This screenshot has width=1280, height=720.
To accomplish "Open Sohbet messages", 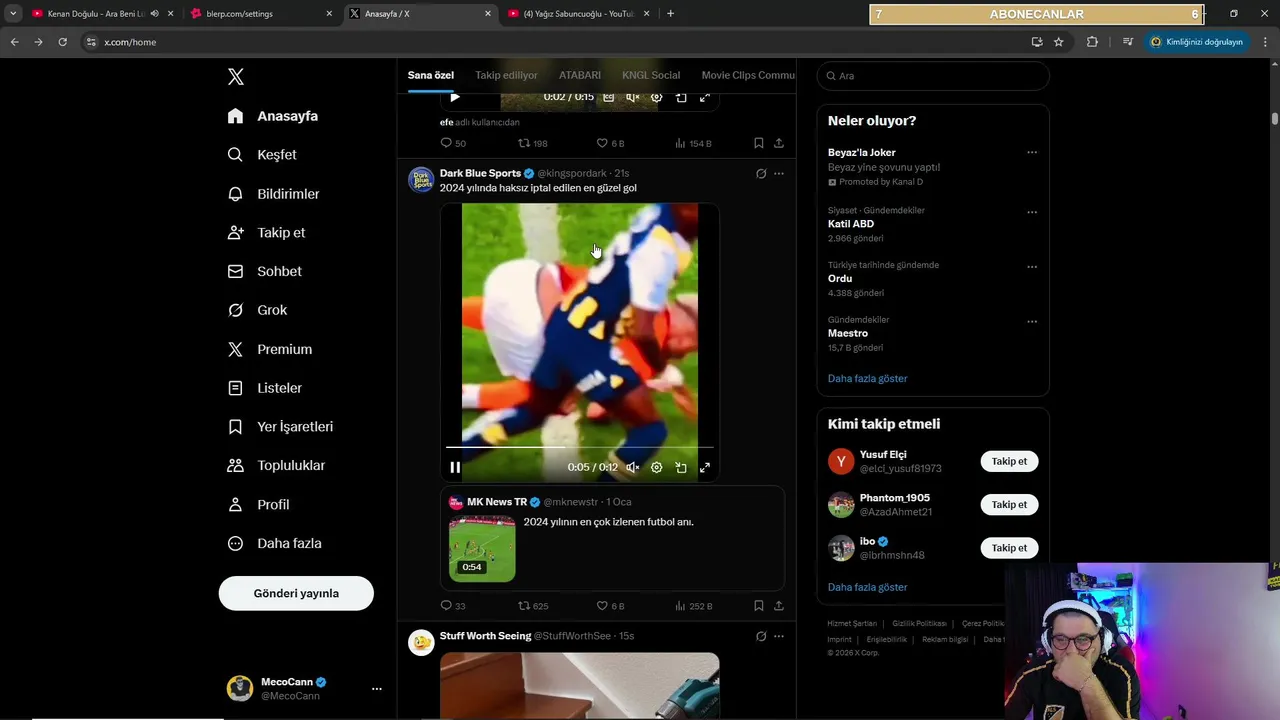I will click(x=265, y=271).
